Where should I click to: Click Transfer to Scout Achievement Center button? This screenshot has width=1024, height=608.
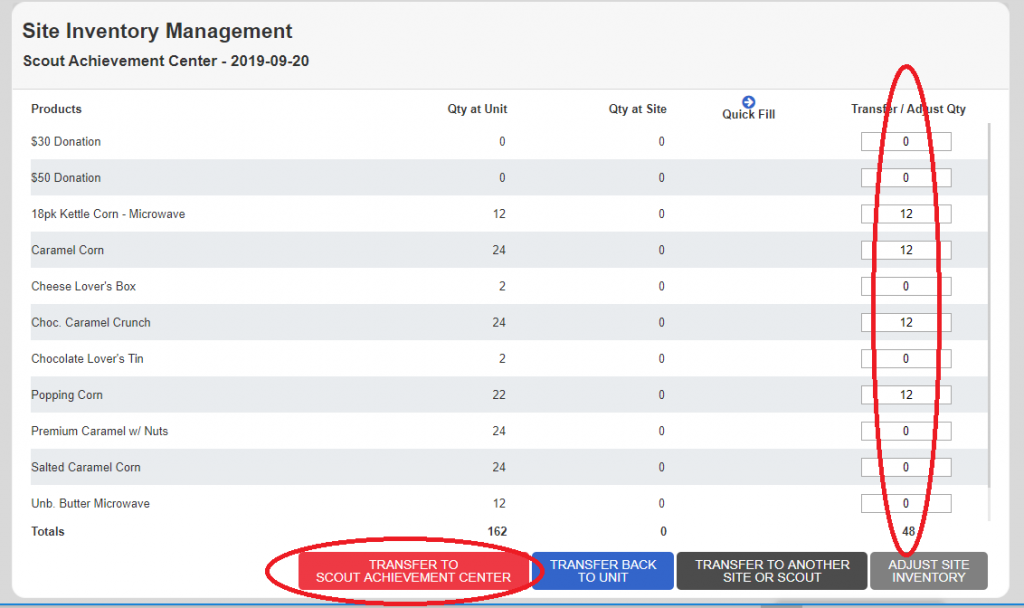tap(413, 571)
